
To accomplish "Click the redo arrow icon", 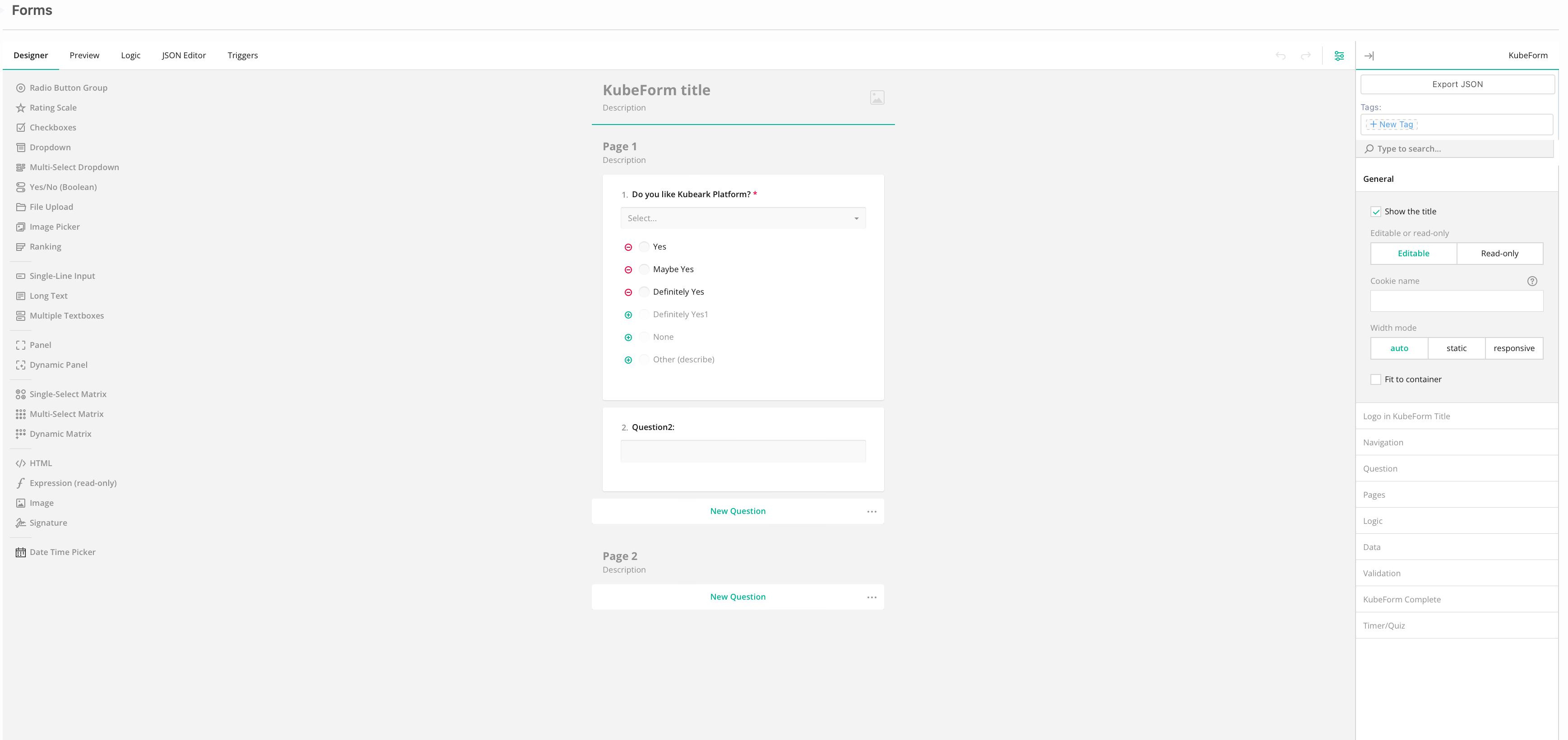I will coord(1305,55).
